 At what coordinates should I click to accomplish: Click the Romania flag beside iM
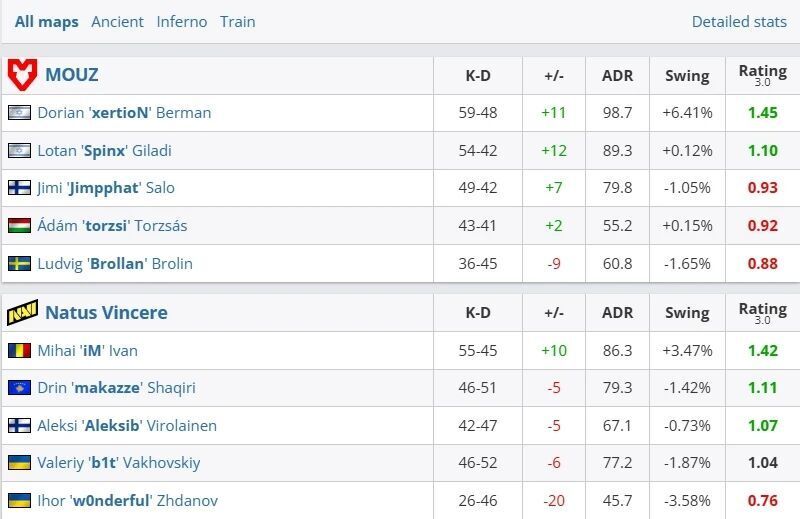pos(19,351)
